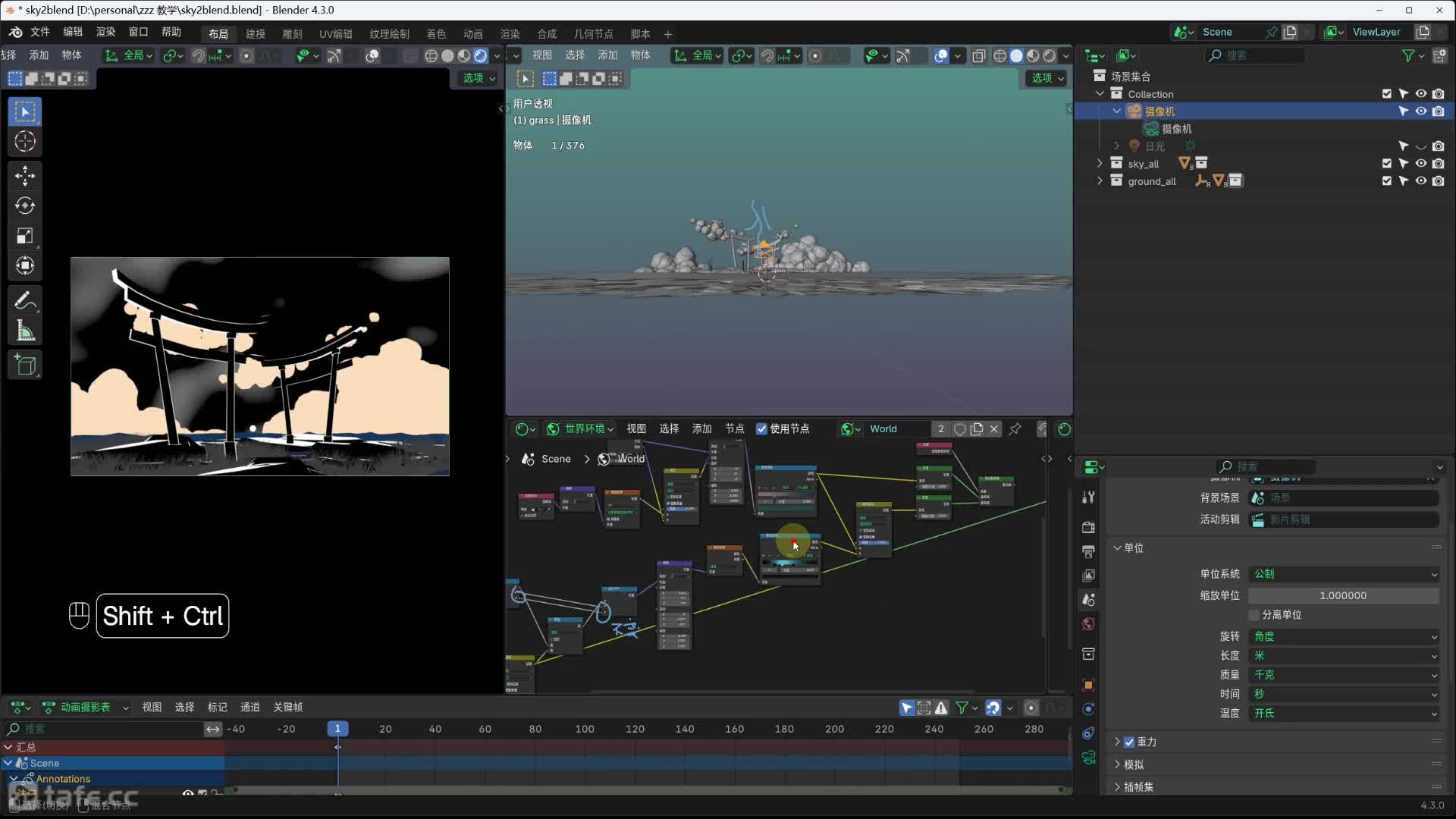Enable the Separate Units checkbox
Image resolution: width=1456 pixels, height=819 pixels.
click(1254, 615)
